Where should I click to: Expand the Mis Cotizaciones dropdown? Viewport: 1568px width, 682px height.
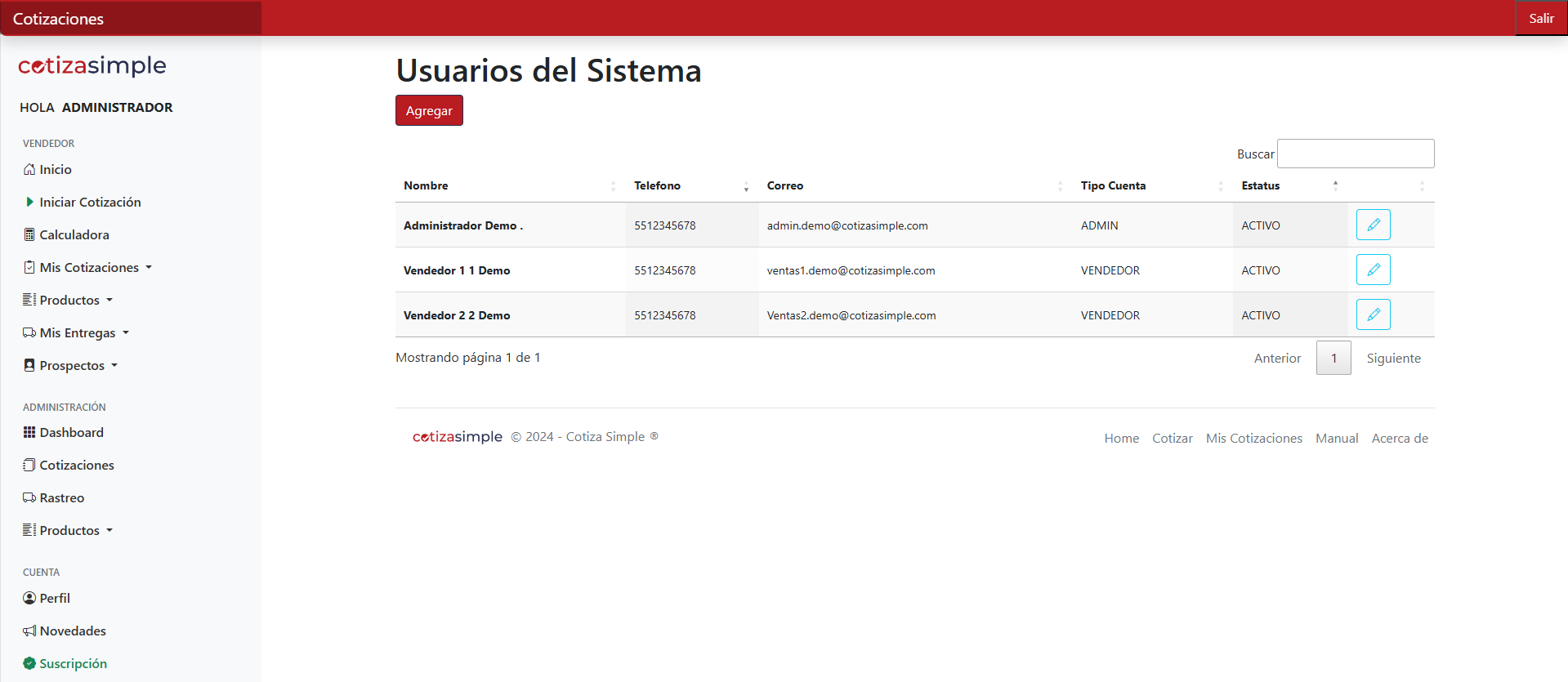(x=88, y=267)
